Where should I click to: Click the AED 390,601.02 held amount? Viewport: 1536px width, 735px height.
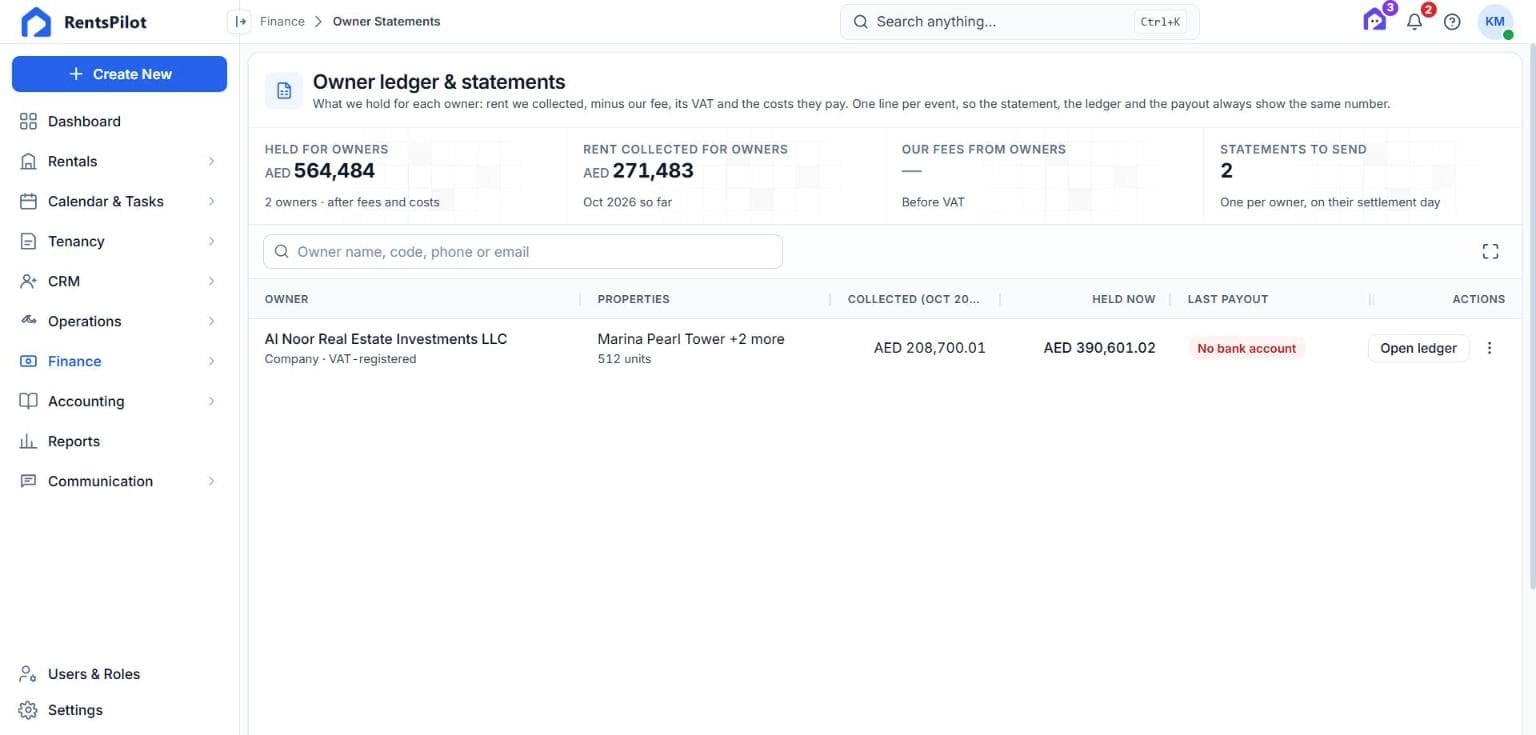point(1099,348)
